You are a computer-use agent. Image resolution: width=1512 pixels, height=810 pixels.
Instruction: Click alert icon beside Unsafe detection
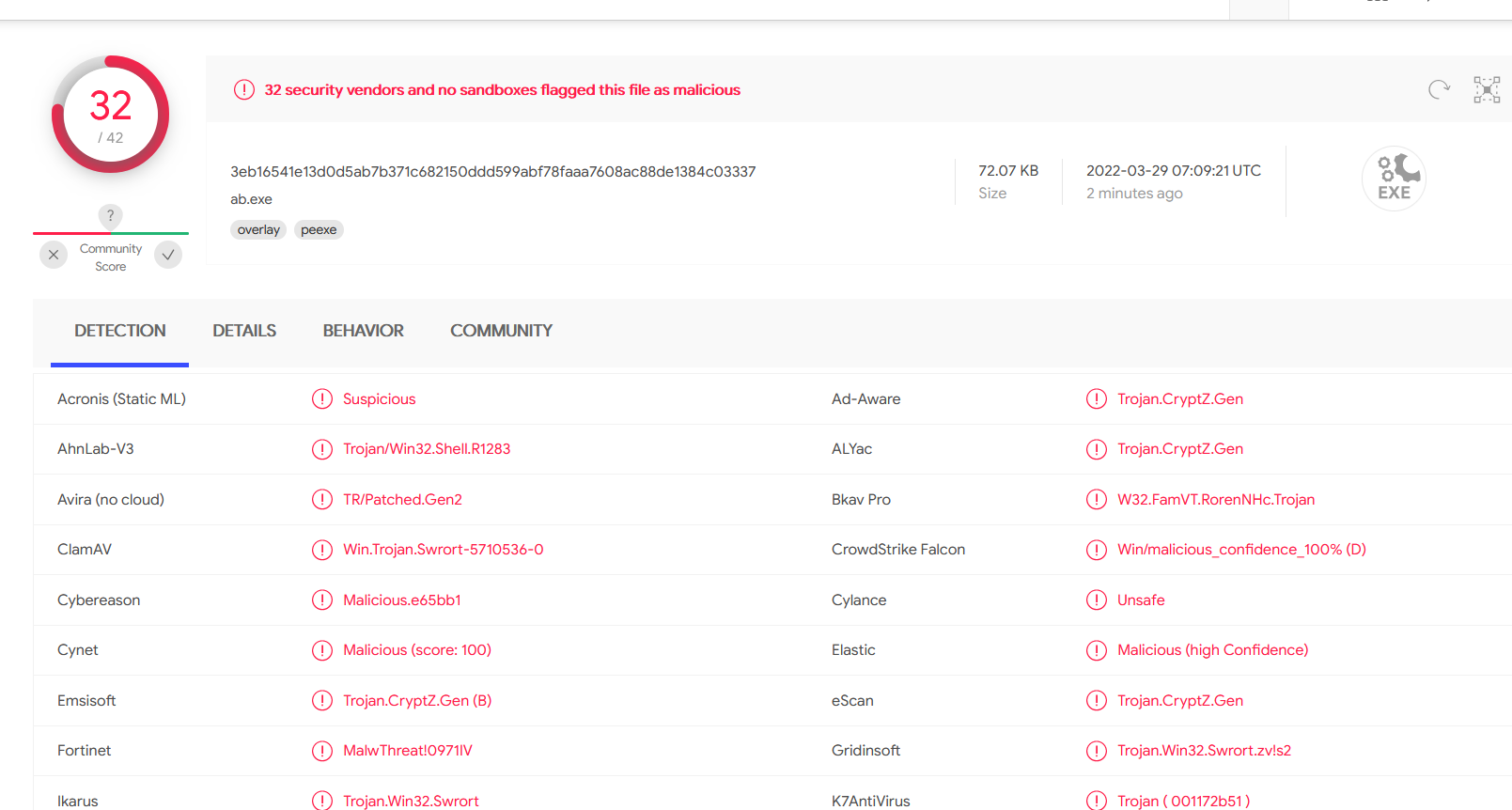[1097, 600]
